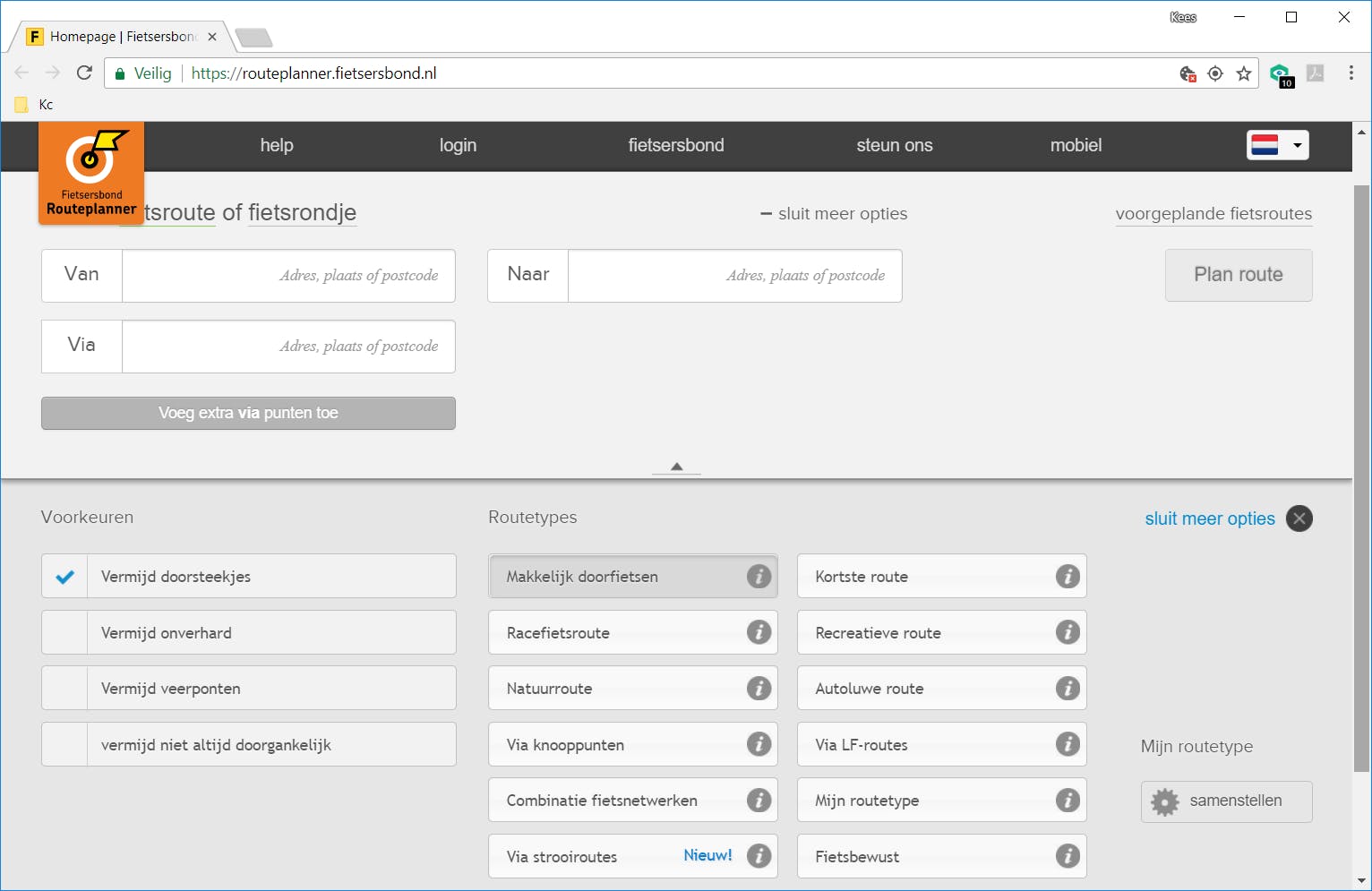
Task: Open info icon for Makkelijk doorfietsen
Action: pyautogui.click(x=759, y=577)
